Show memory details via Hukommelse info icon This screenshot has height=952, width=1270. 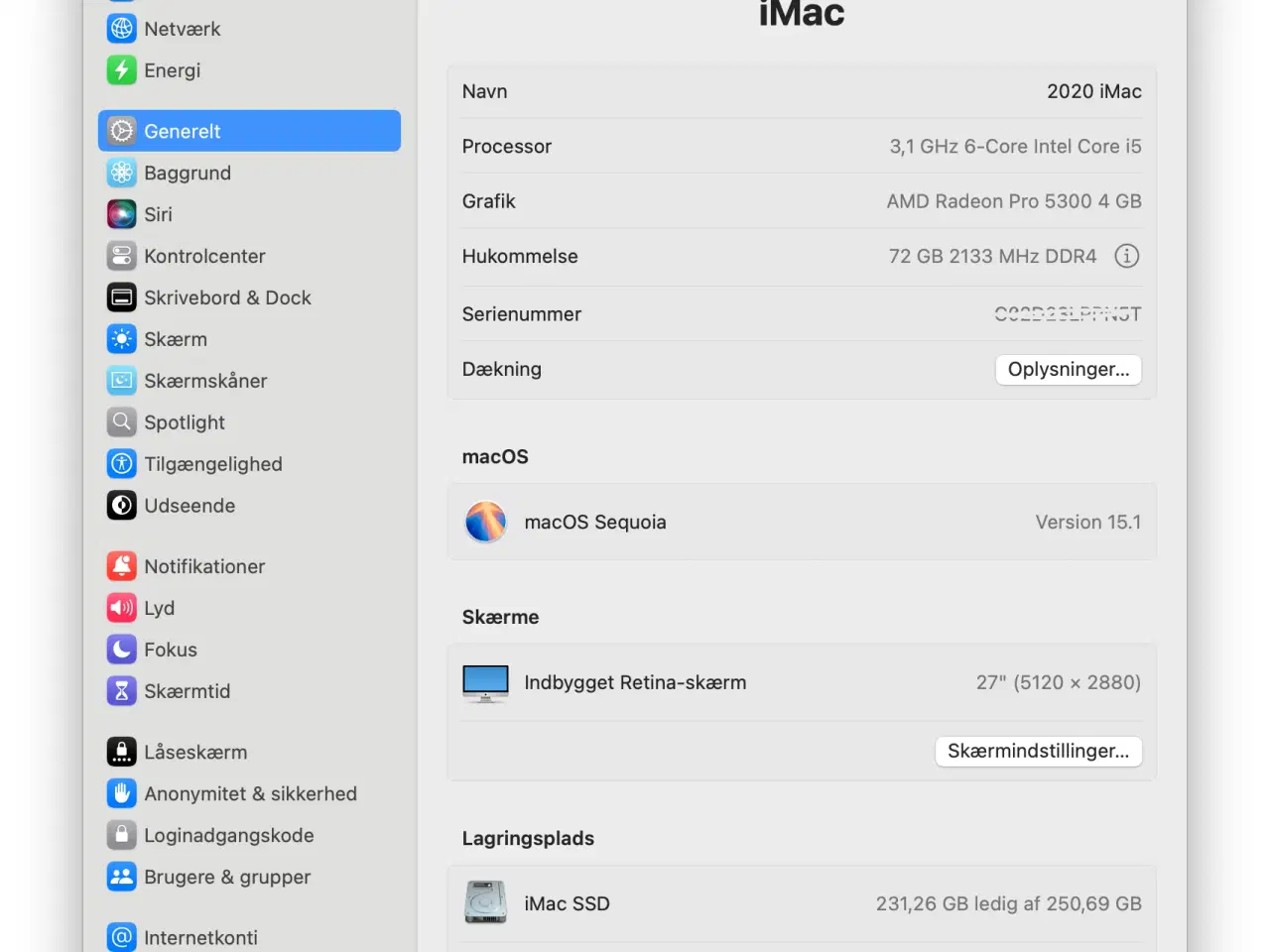pos(1127,256)
